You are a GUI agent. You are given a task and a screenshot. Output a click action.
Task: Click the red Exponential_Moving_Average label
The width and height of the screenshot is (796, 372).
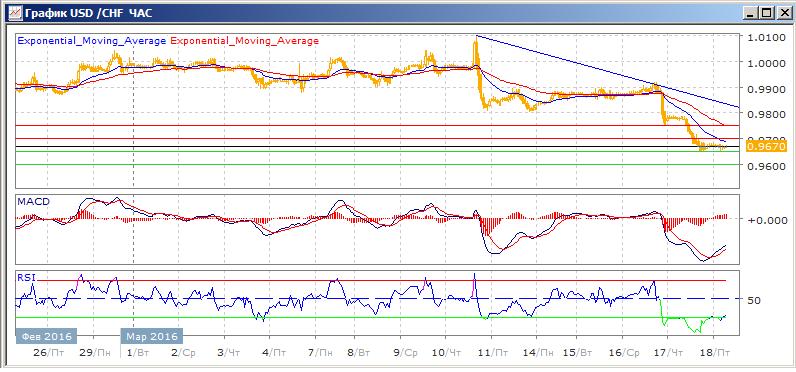pyautogui.click(x=245, y=41)
